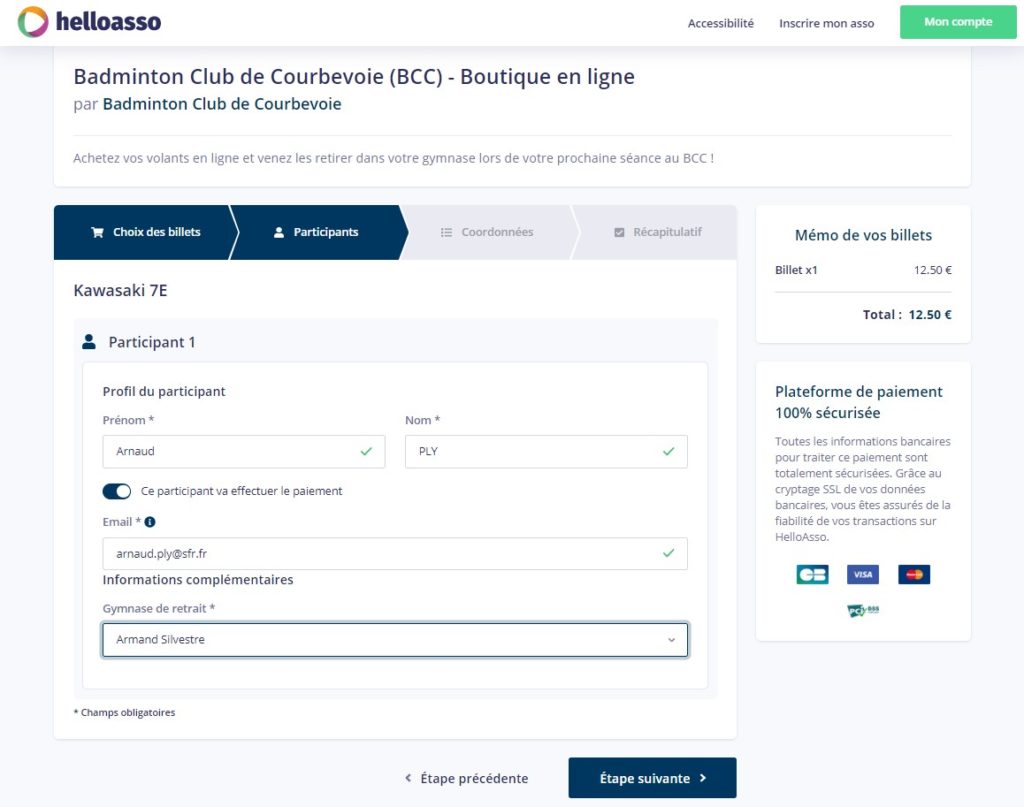This screenshot has width=1024, height=807.
Task: Click into the Nom field containing PLY
Action: pos(546,451)
